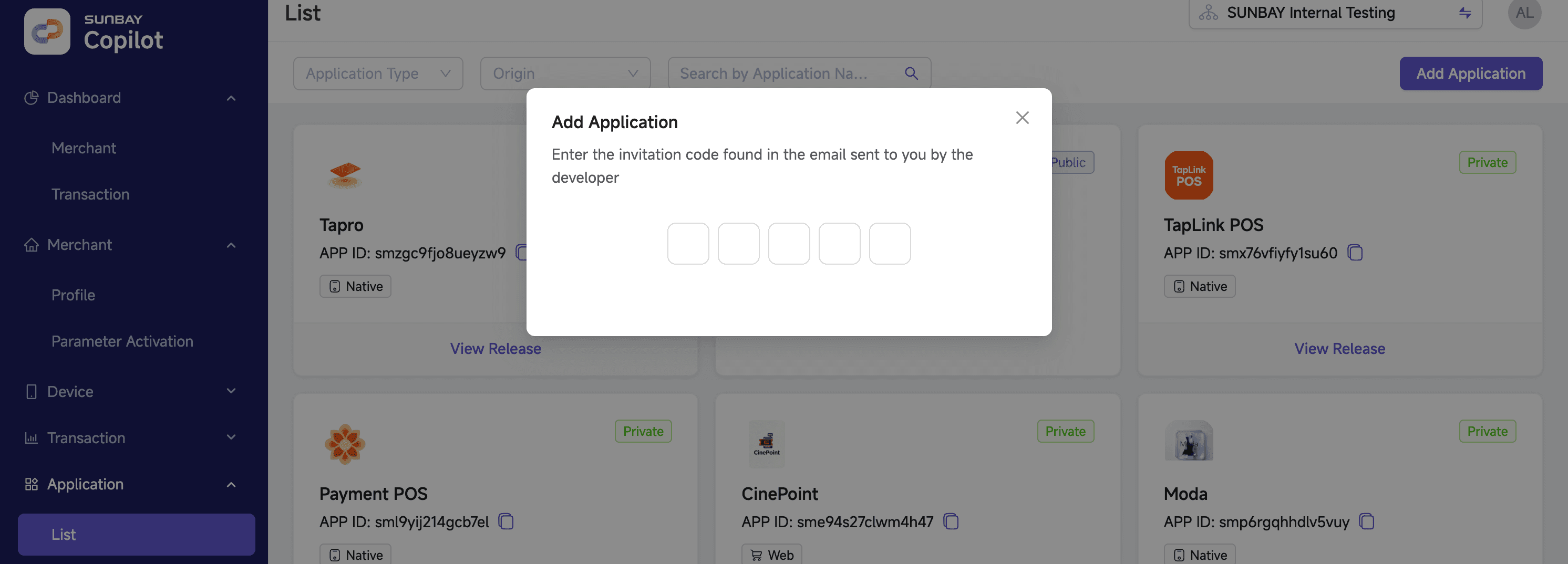The height and width of the screenshot is (564, 1568).
Task: Click the TapLink POS title
Action: tap(1213, 225)
